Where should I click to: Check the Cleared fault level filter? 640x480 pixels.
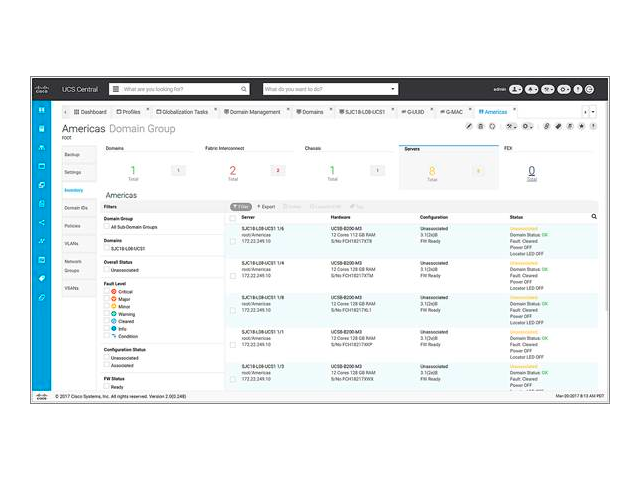click(x=107, y=321)
